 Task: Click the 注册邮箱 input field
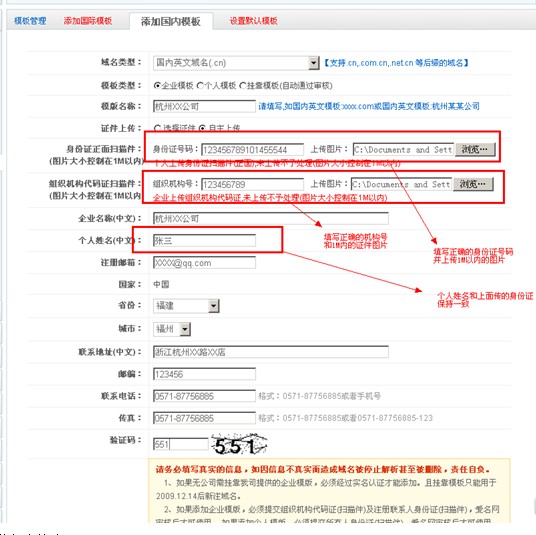pyautogui.click(x=204, y=263)
